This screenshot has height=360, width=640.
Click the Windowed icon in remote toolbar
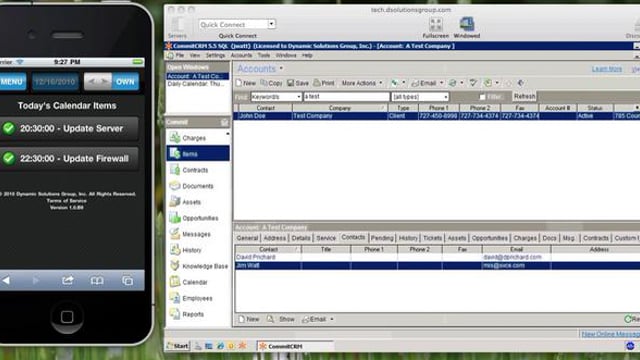point(467,24)
